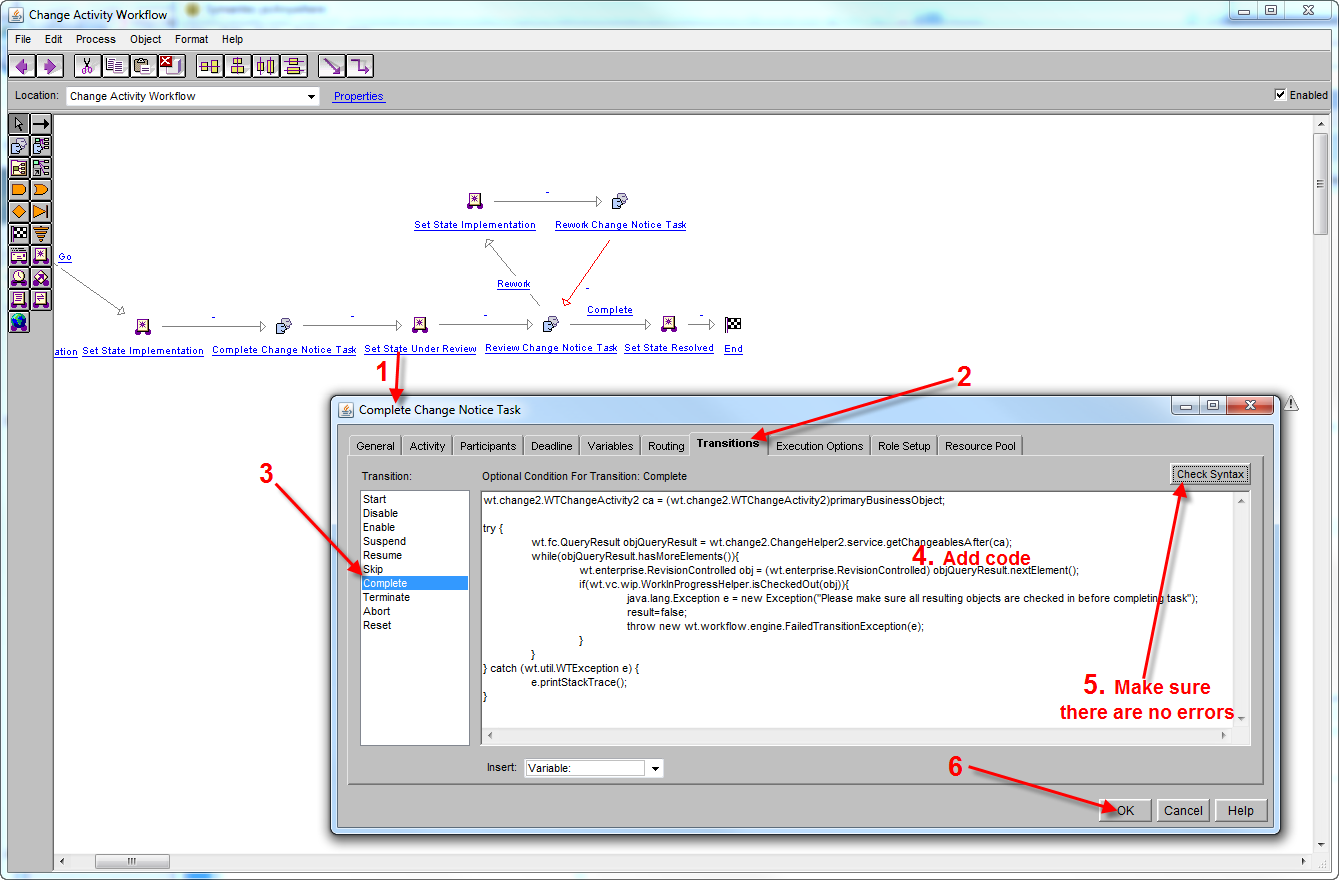Toggle the Enabled checkbox
The width and height of the screenshot is (1339, 880).
point(1280,95)
